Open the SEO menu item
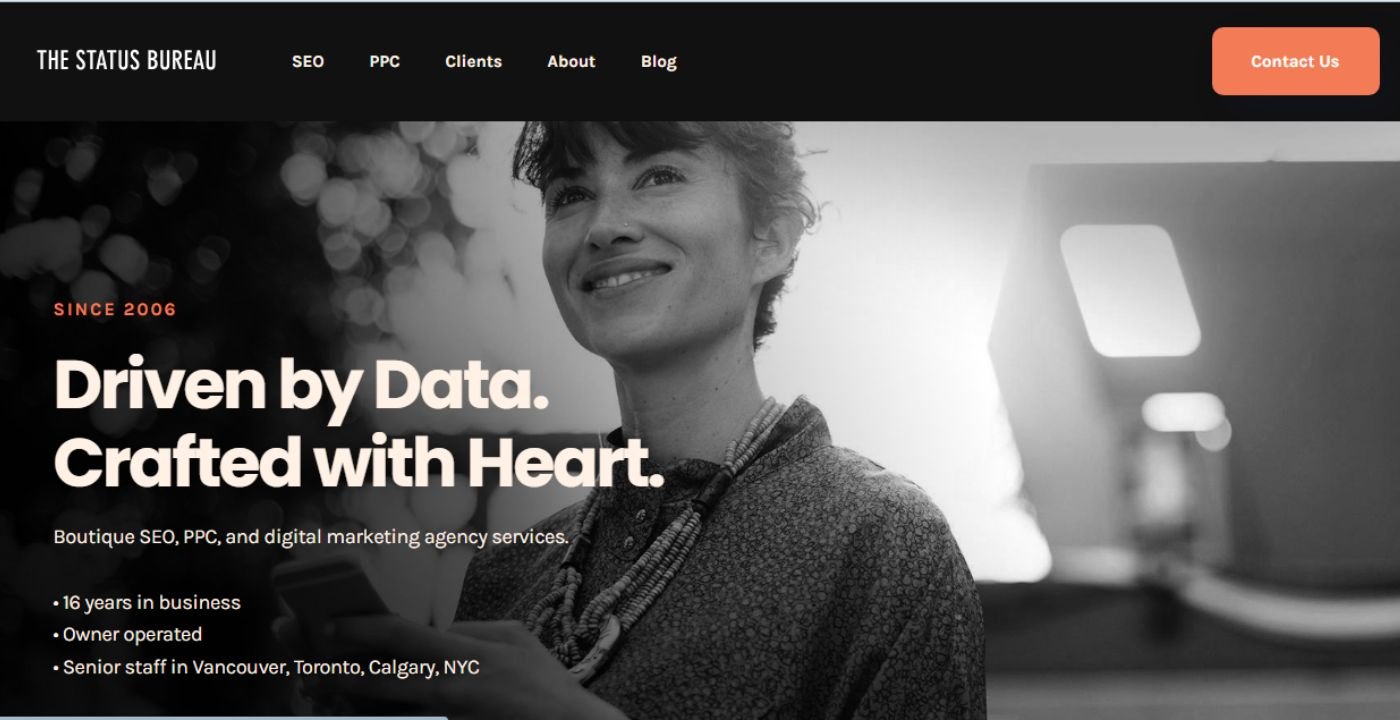Viewport: 1400px width, 720px height. click(308, 61)
